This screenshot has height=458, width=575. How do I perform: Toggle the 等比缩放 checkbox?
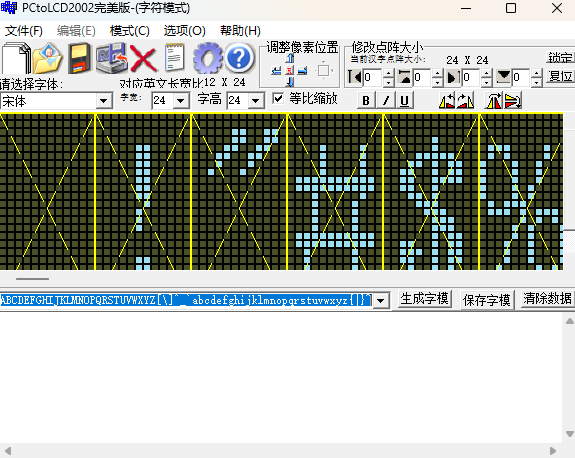(278, 98)
